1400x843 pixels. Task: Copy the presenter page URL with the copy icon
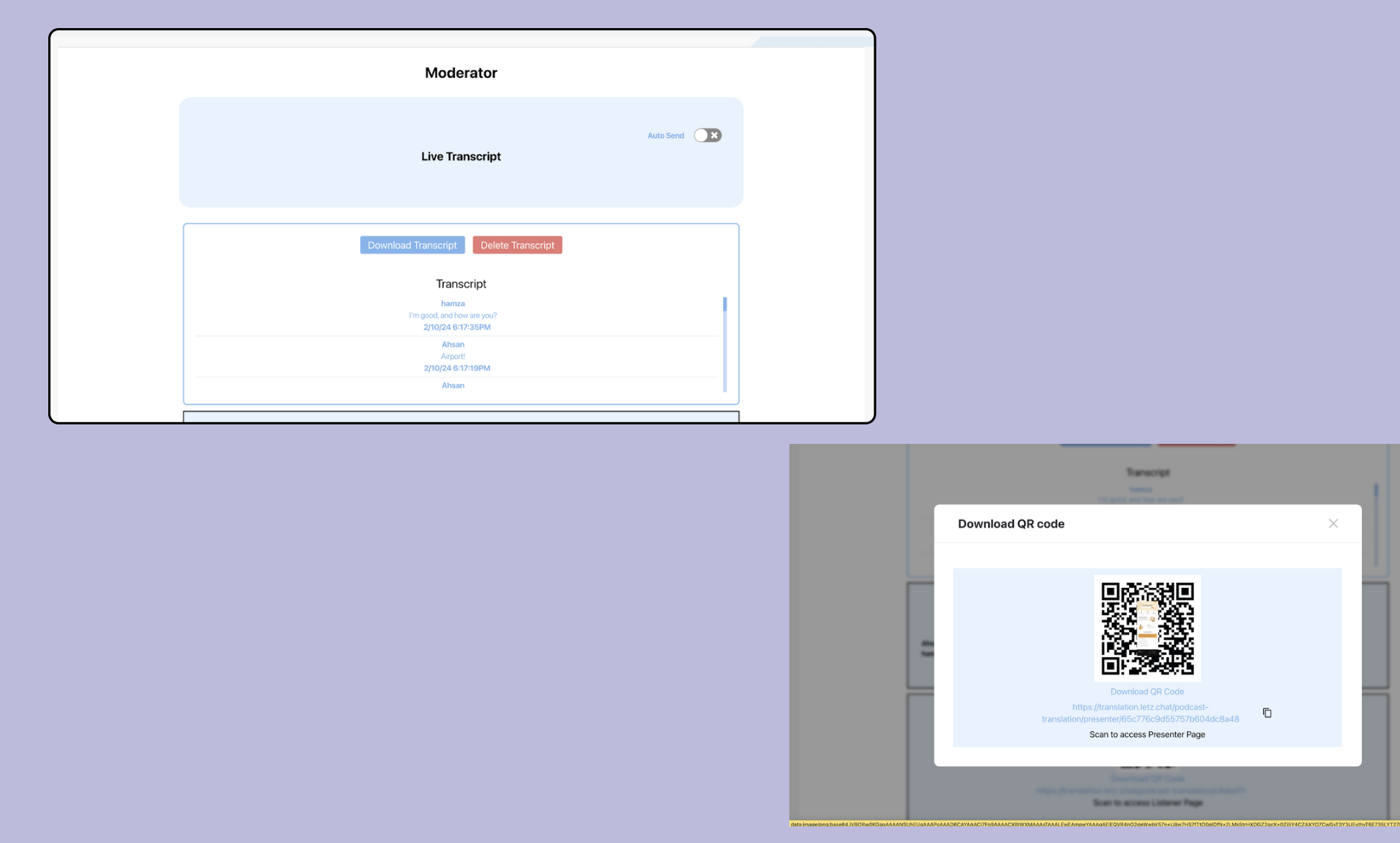coord(1266,713)
